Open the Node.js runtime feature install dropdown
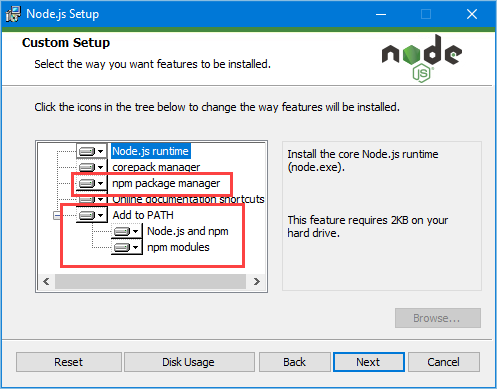 [x=91, y=151]
